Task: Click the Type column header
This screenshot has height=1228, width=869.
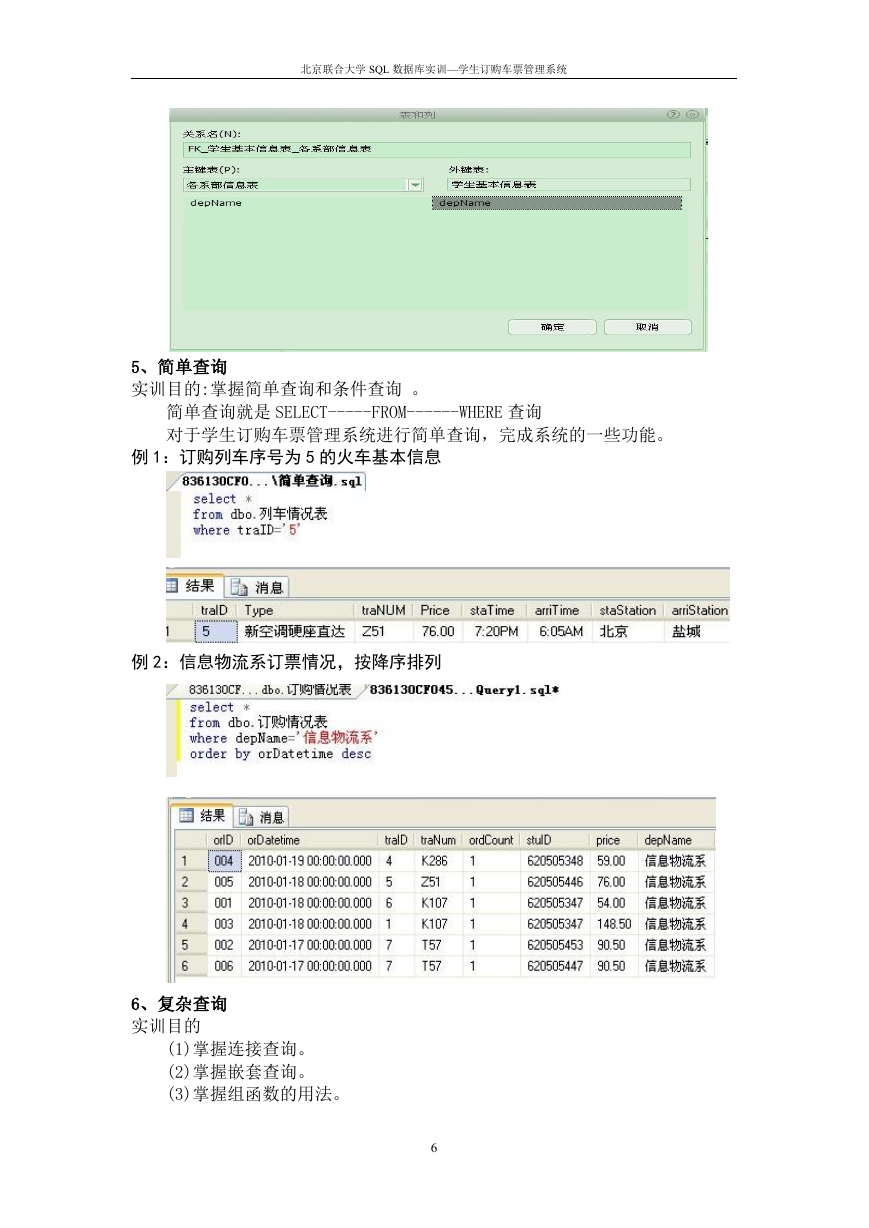Action: pyautogui.click(x=297, y=610)
